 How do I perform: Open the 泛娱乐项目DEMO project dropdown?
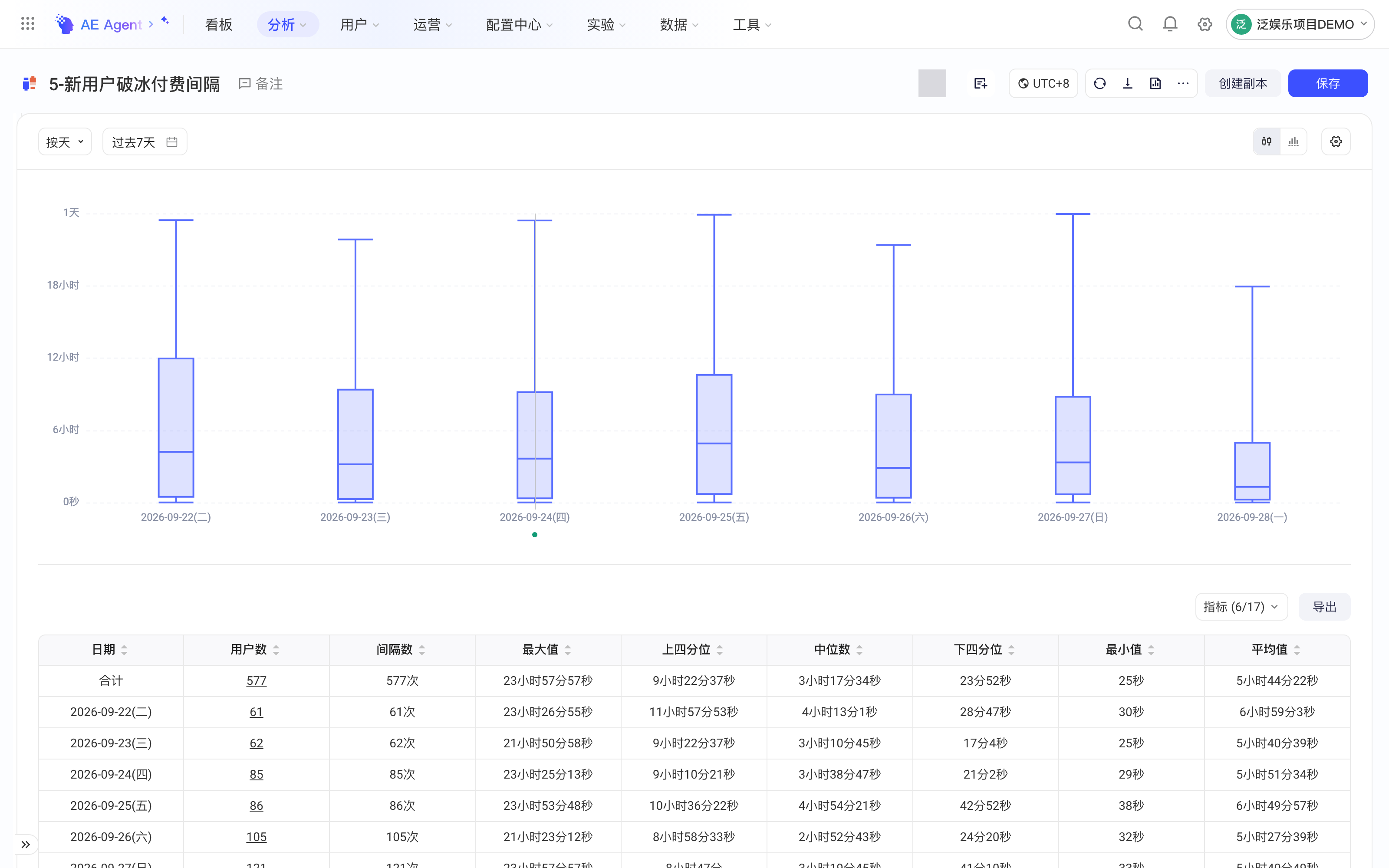[x=1300, y=24]
